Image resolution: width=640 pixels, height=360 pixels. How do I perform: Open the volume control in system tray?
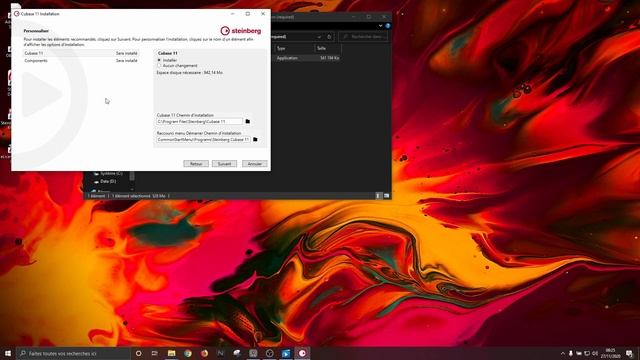click(x=595, y=353)
